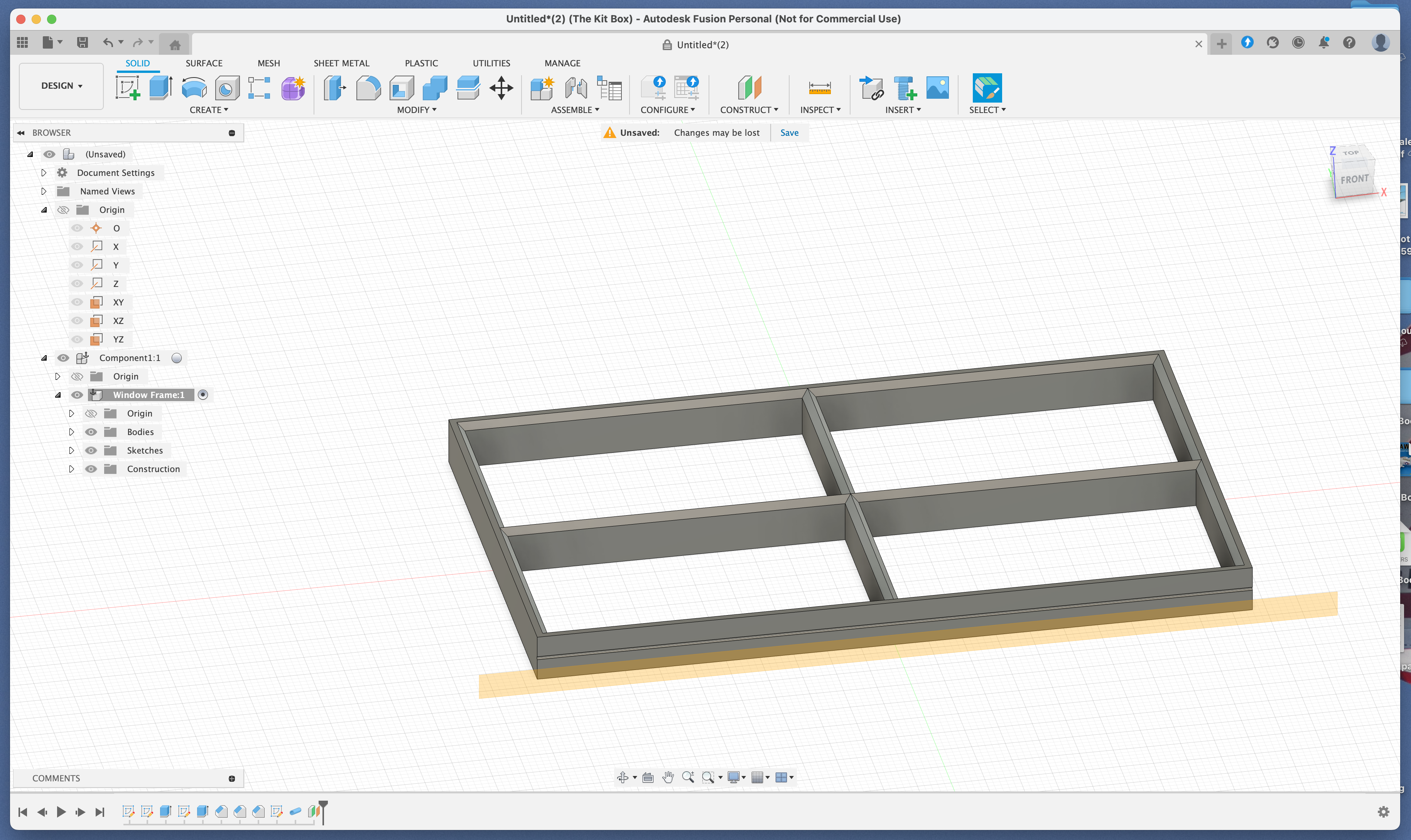This screenshot has width=1411, height=840.
Task: Activate the Move/Copy tool
Action: click(x=501, y=88)
